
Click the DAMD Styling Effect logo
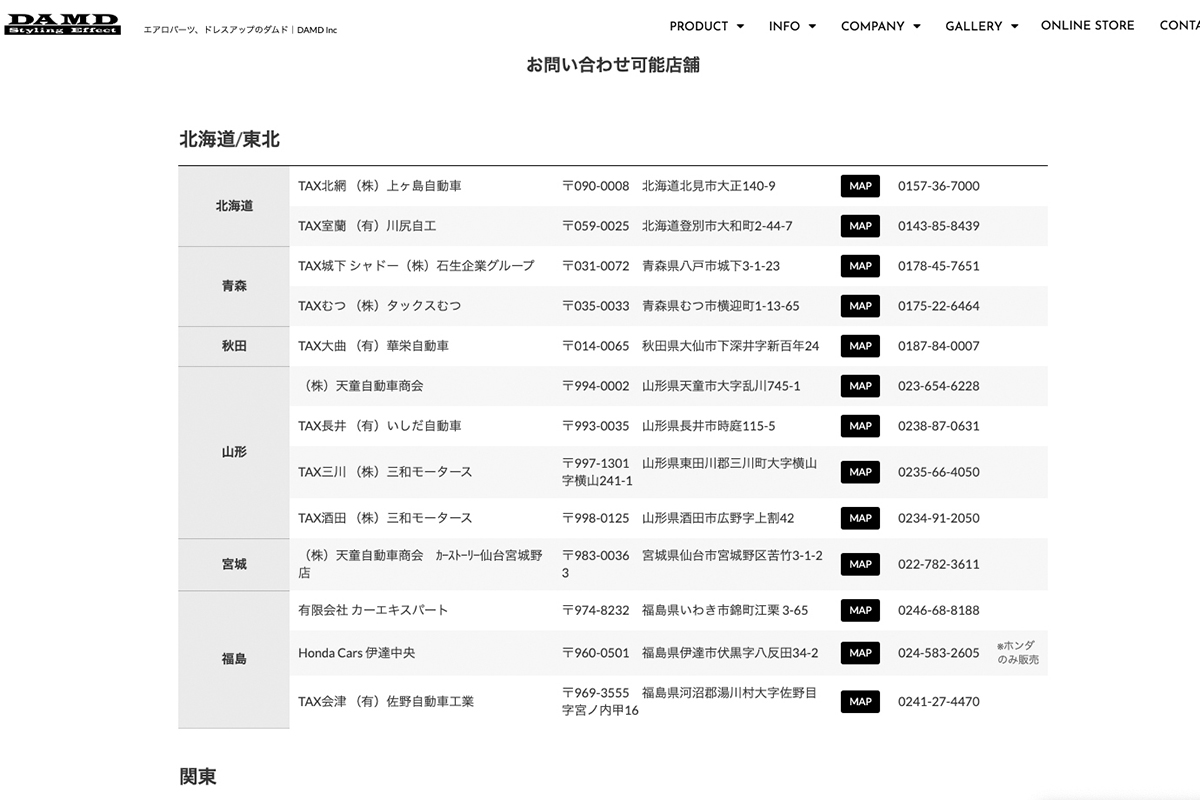[x=62, y=25]
